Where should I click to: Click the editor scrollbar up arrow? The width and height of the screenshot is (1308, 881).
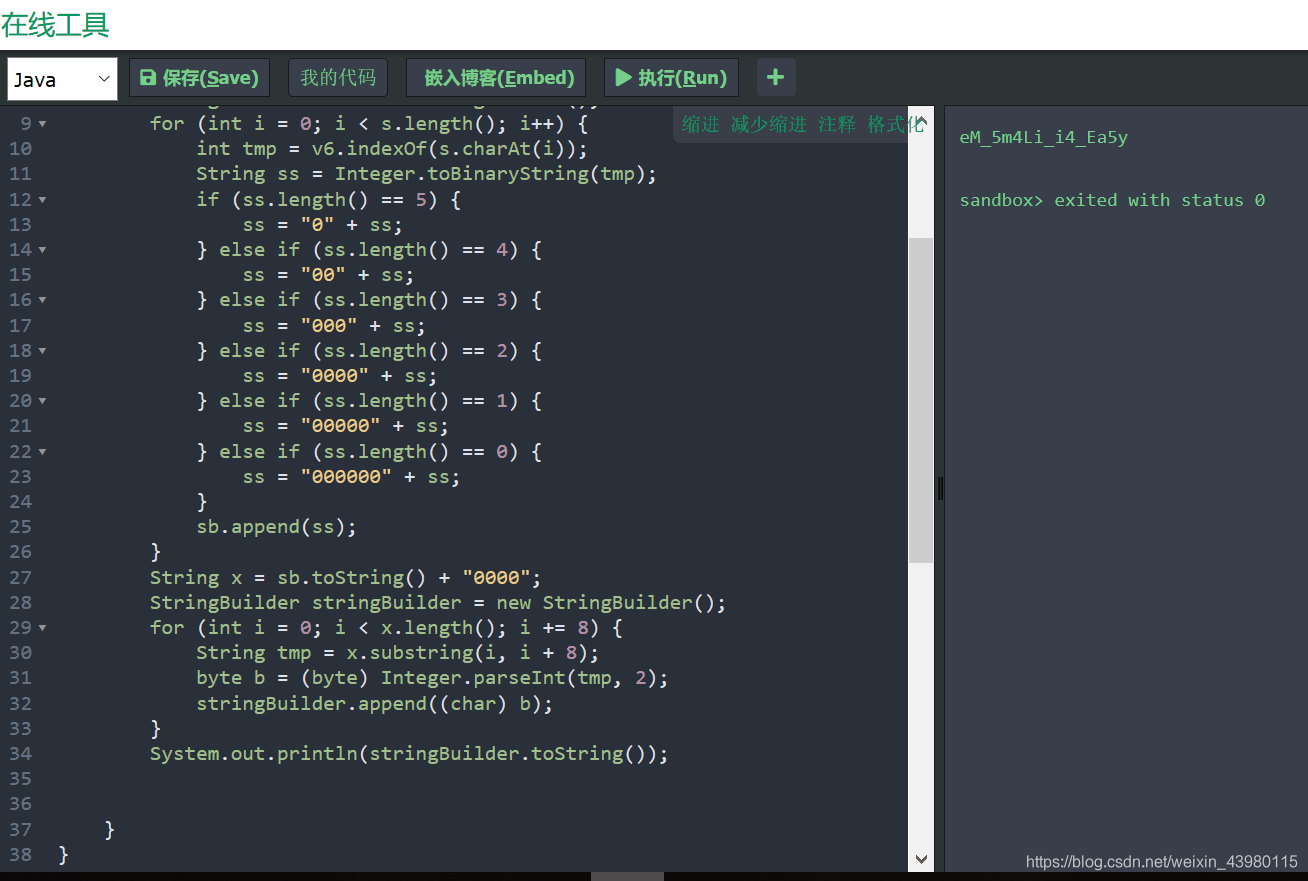pos(921,119)
